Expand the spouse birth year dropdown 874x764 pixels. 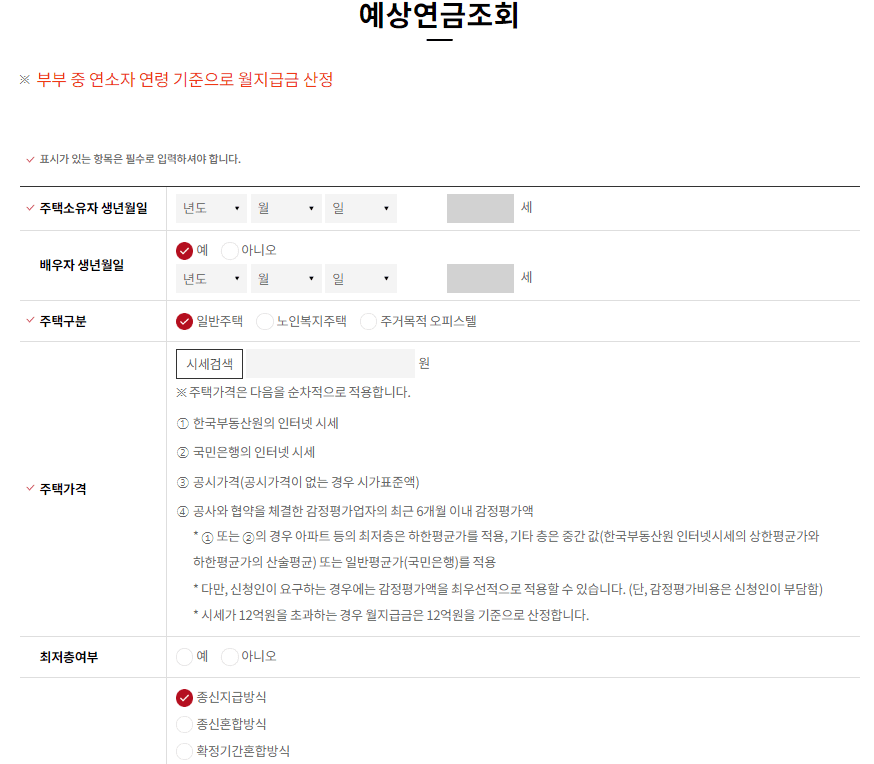coord(210,278)
